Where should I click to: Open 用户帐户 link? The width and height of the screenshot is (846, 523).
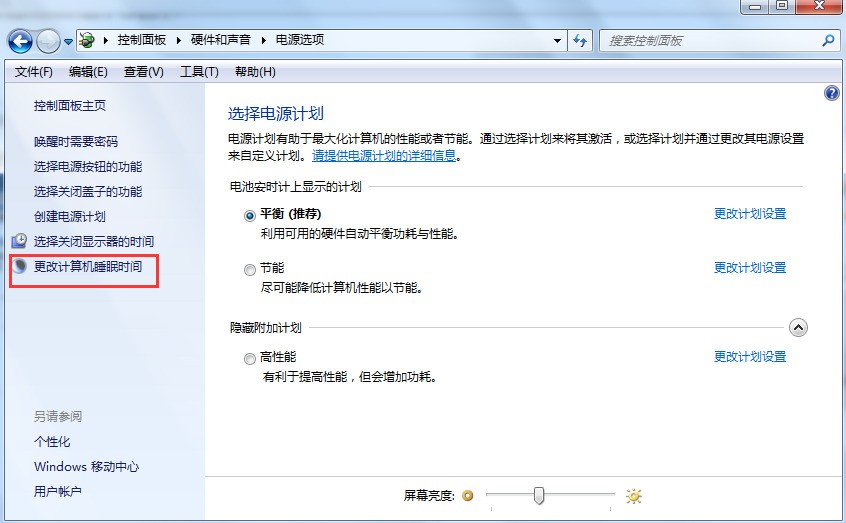click(58, 492)
